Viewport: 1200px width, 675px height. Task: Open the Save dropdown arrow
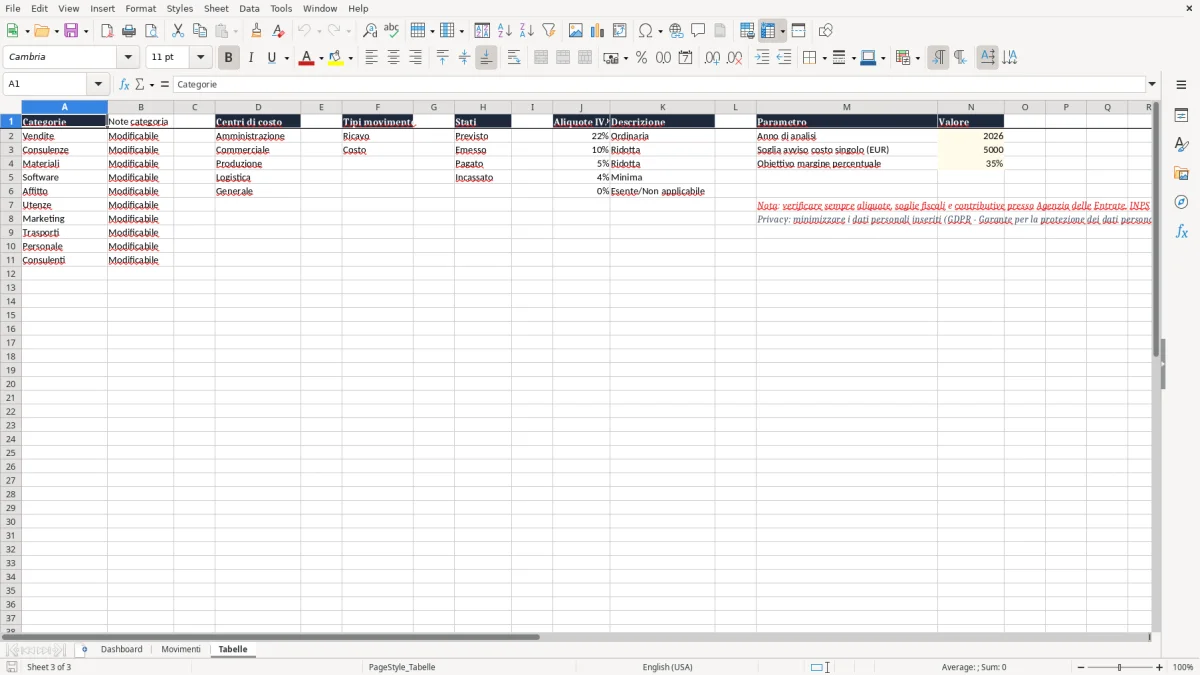[85, 31]
